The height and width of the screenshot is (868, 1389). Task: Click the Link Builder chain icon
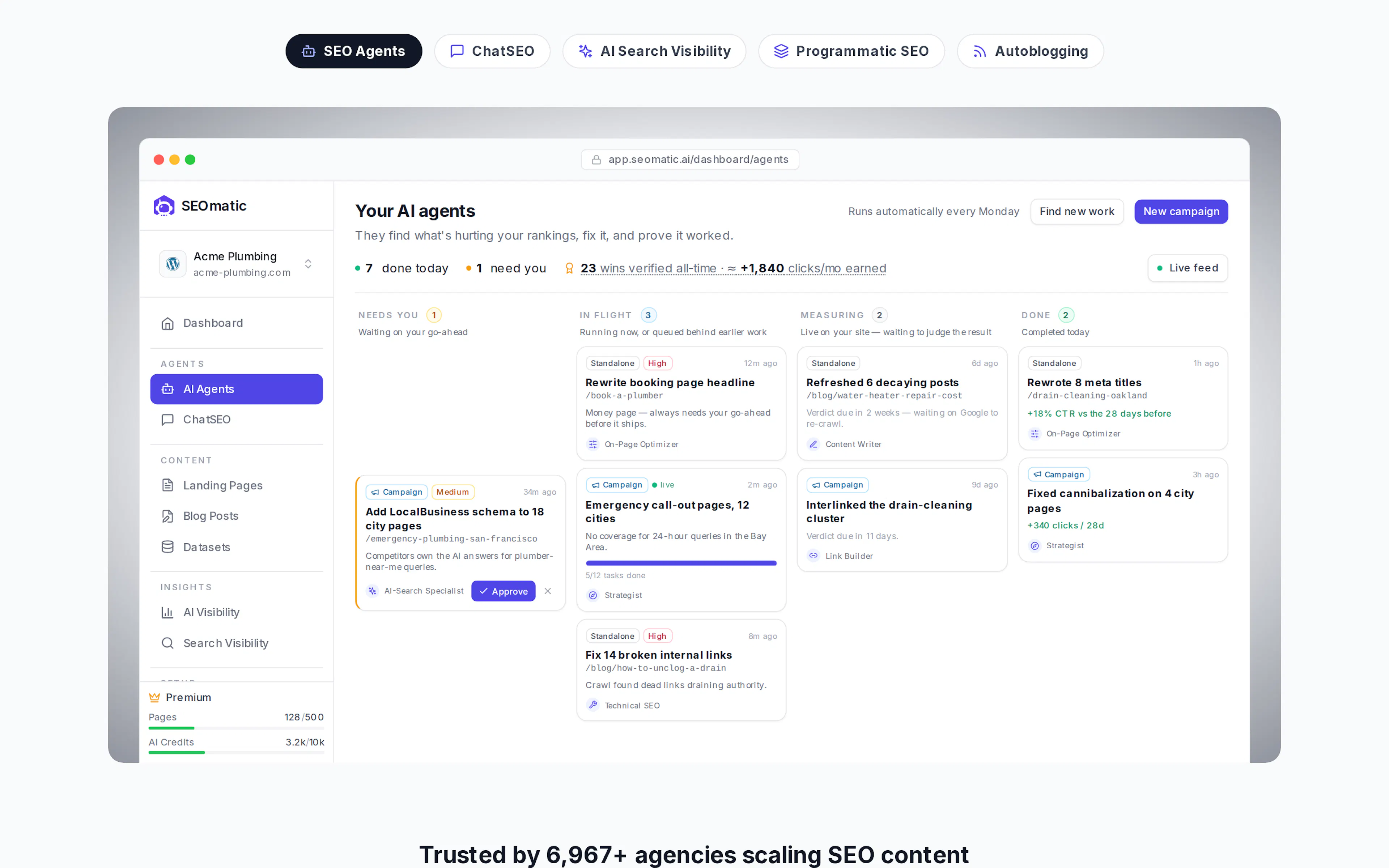pyautogui.click(x=813, y=556)
